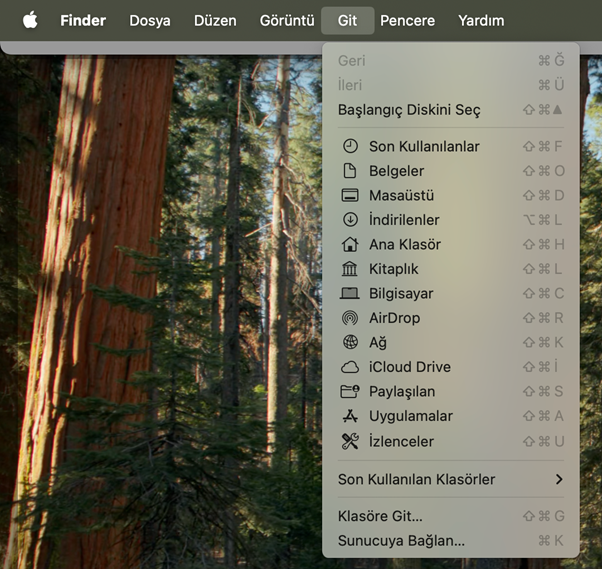Click the Bilgisayar laptop icon
The height and width of the screenshot is (569, 602).
[x=349, y=293]
